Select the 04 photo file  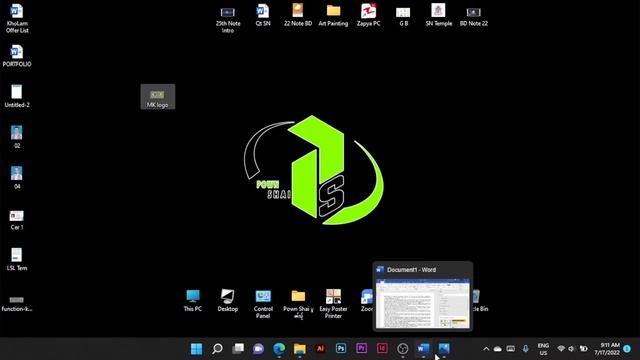[17, 178]
